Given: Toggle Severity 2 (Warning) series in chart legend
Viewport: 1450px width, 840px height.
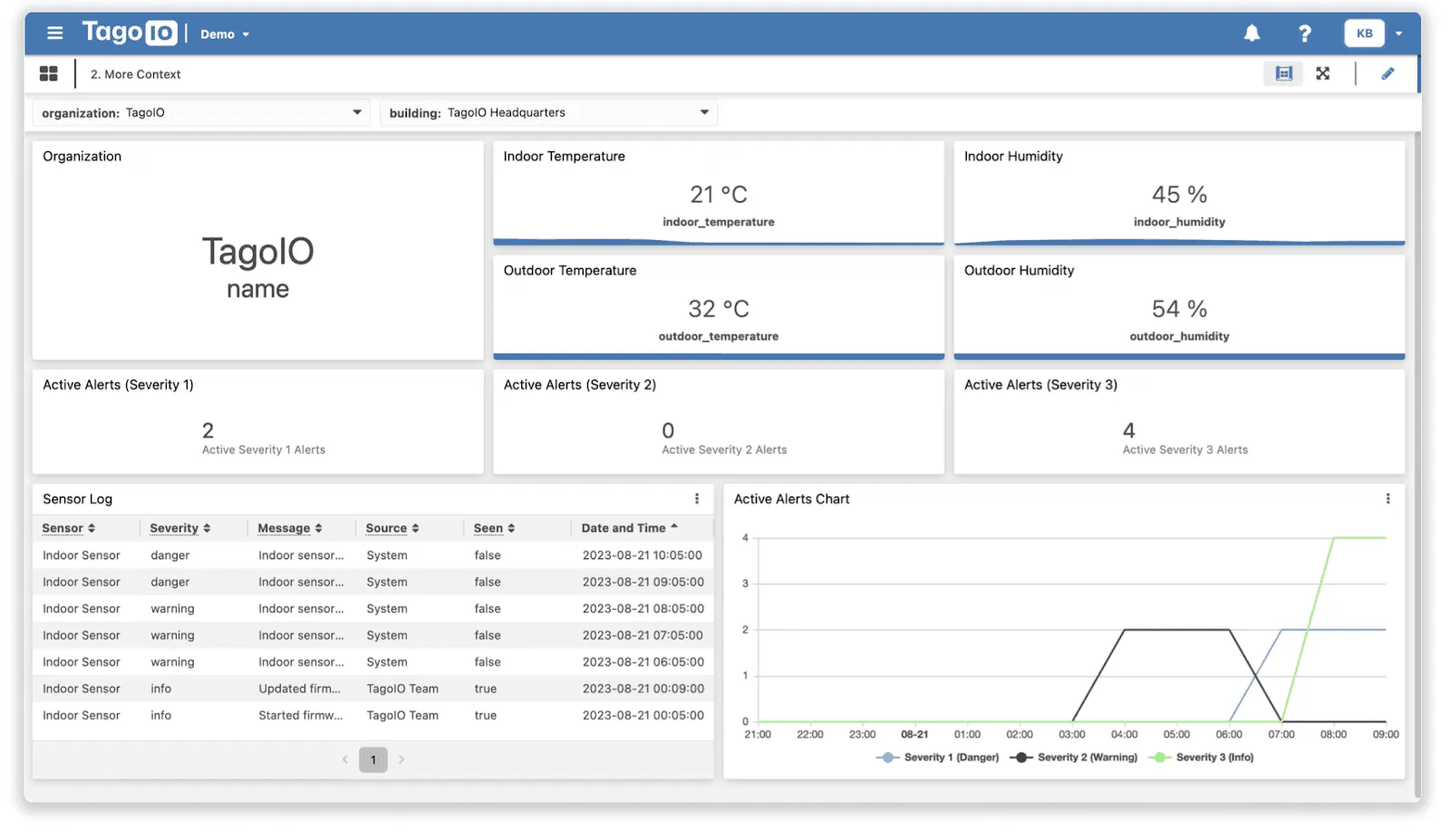Looking at the screenshot, I should click(1073, 758).
